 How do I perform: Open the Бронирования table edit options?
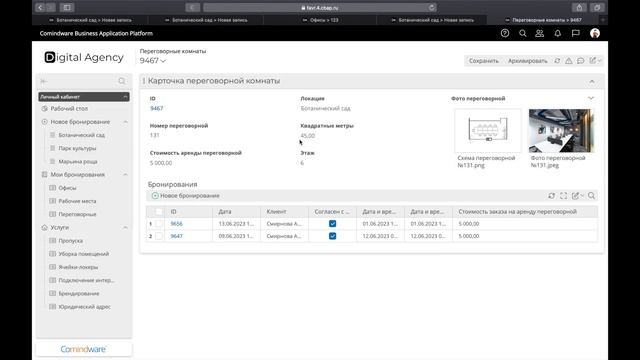pos(577,196)
